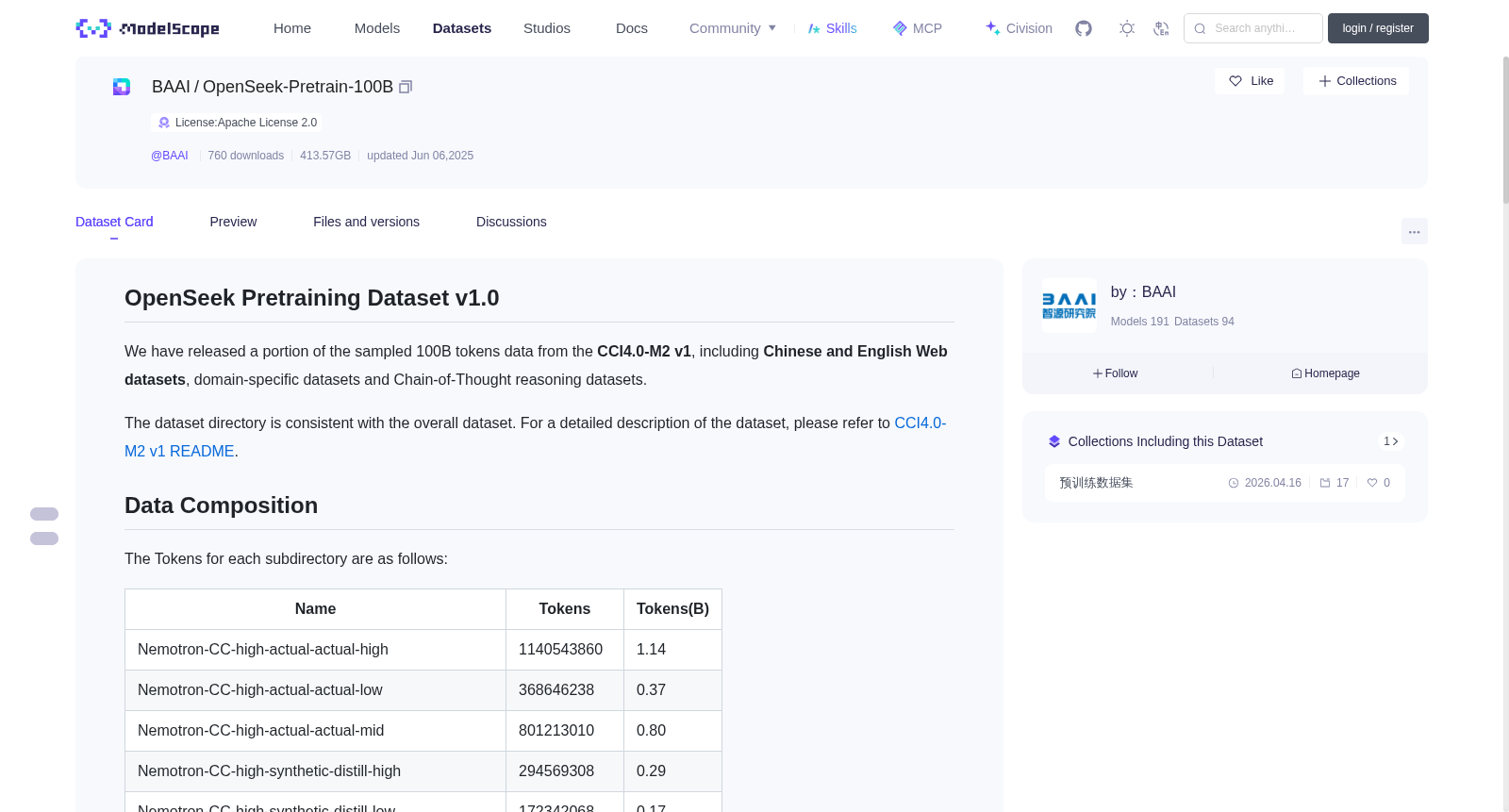Click the "Tokens(B)" table header
The width and height of the screenshot is (1509, 812).
672,609
